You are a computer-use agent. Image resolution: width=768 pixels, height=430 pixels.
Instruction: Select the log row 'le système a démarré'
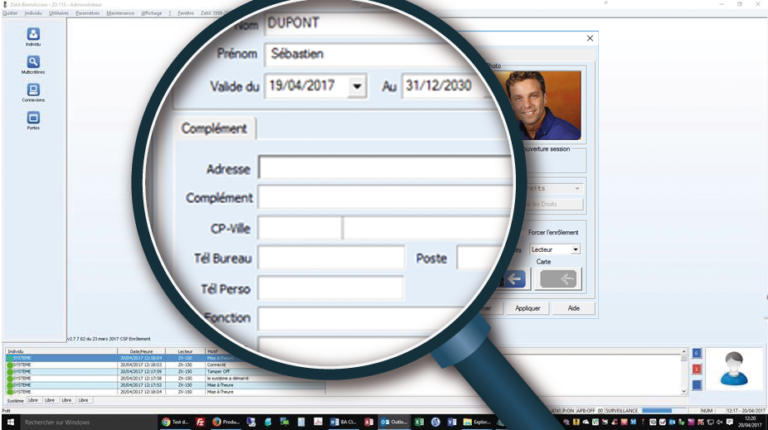point(165,379)
